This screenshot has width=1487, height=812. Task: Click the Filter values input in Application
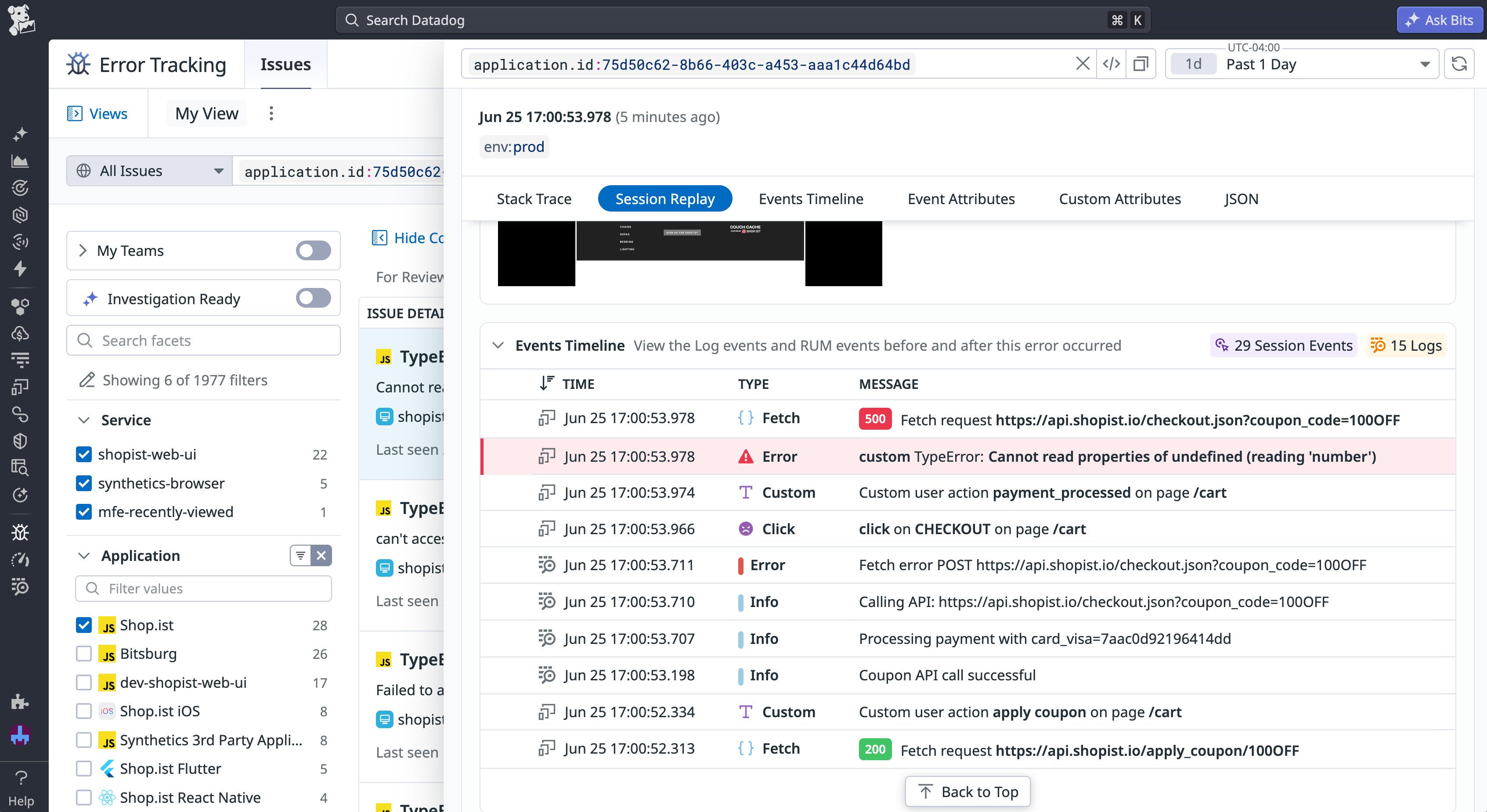[203, 588]
